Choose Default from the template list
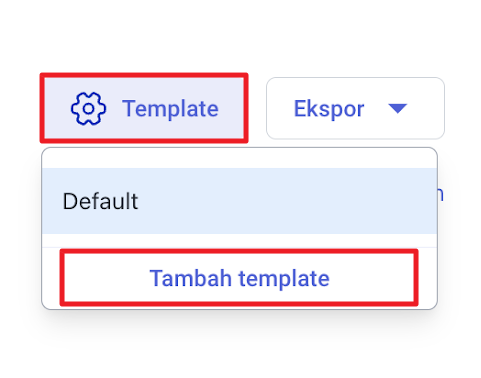Image resolution: width=481 pixels, height=378 pixels. pyautogui.click(x=239, y=201)
